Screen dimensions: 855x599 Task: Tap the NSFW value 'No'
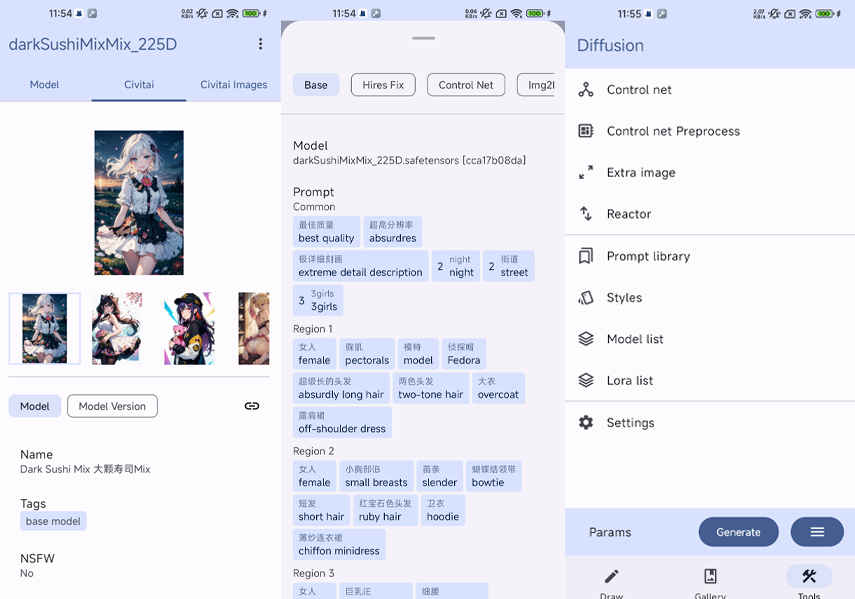coord(27,573)
